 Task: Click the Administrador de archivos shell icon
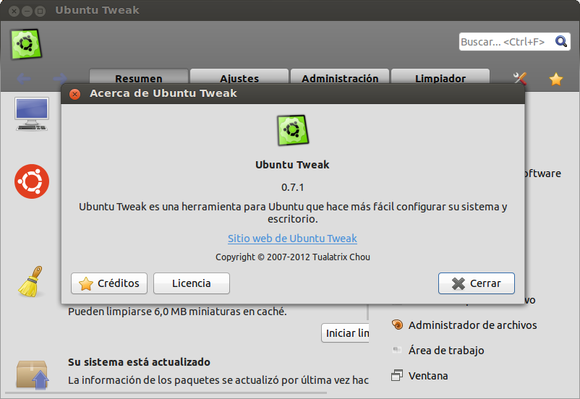click(x=397, y=325)
